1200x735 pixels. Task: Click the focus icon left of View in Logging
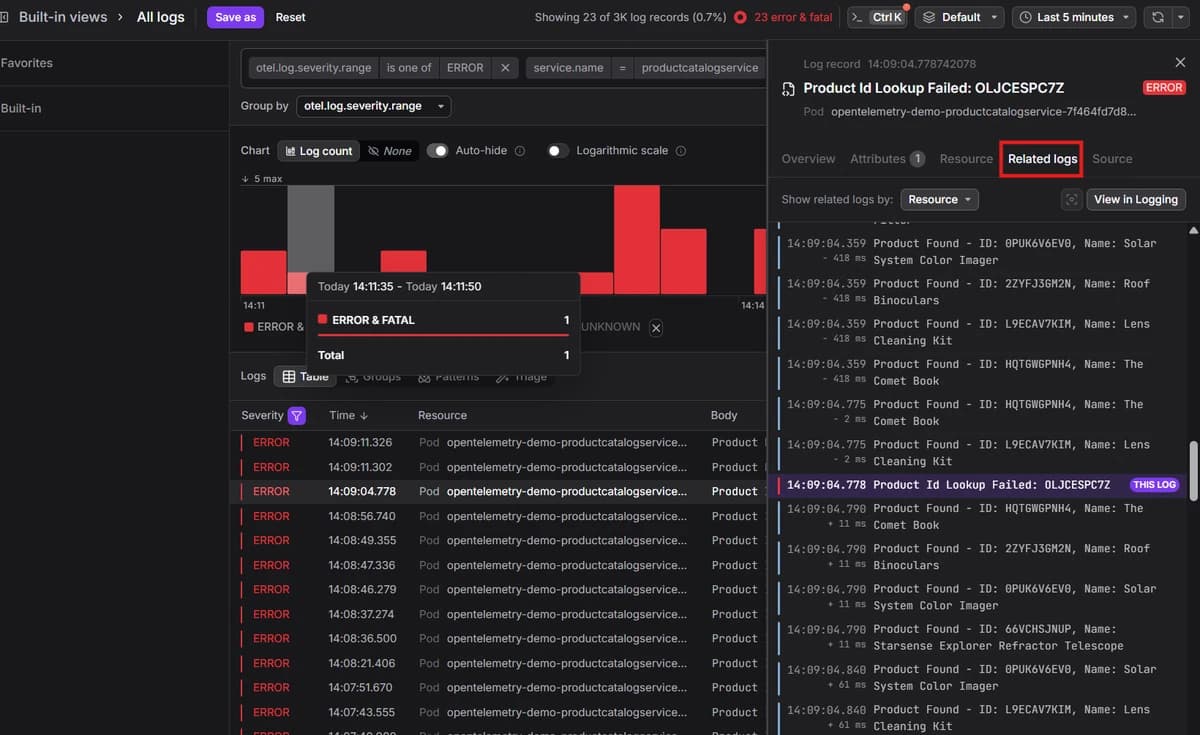coord(1072,200)
